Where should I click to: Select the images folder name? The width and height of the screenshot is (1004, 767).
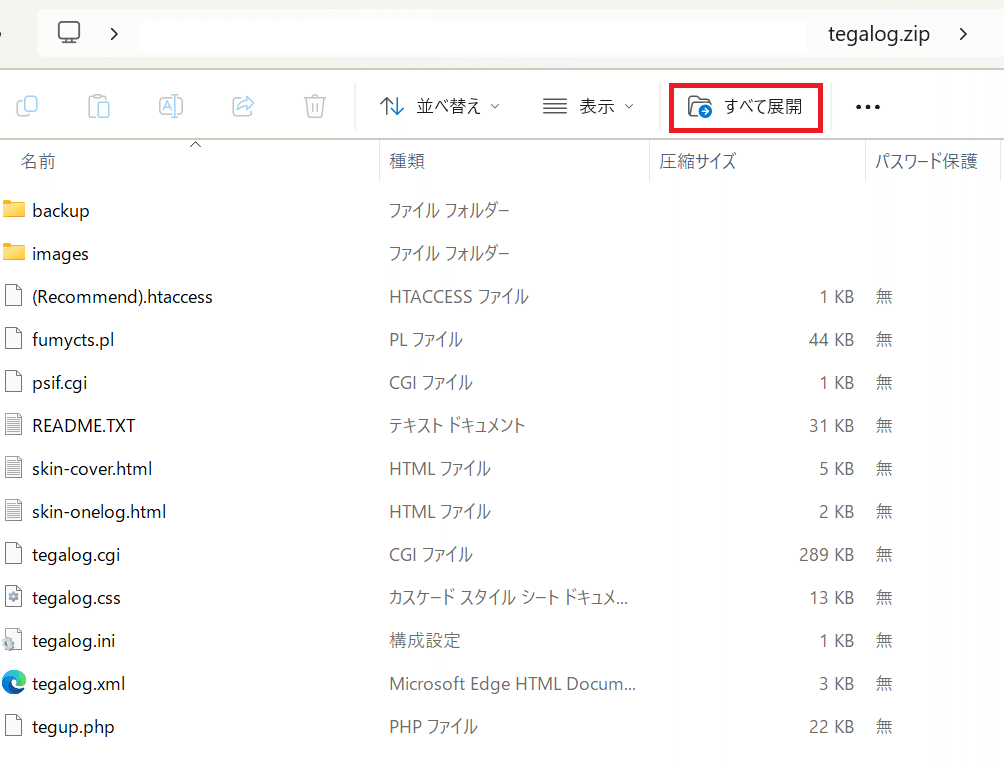[x=60, y=254]
